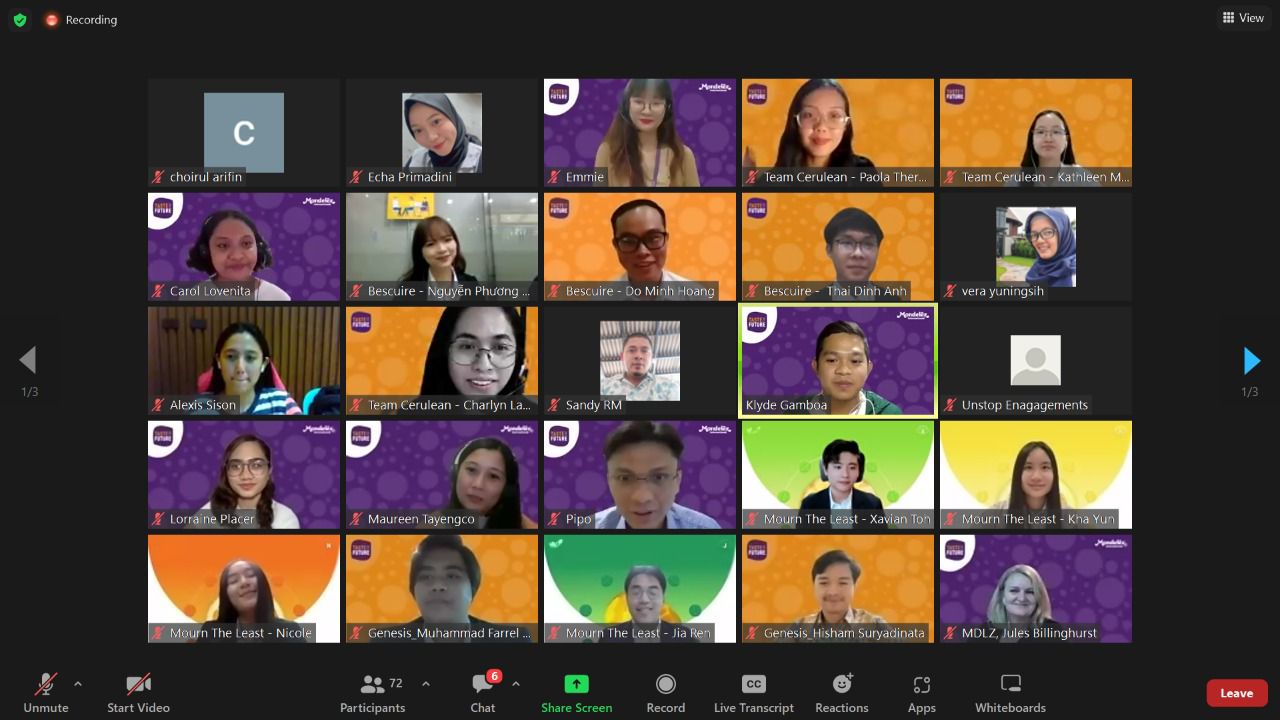Click the green encryption shield icon
The image size is (1280, 720).
click(20, 20)
